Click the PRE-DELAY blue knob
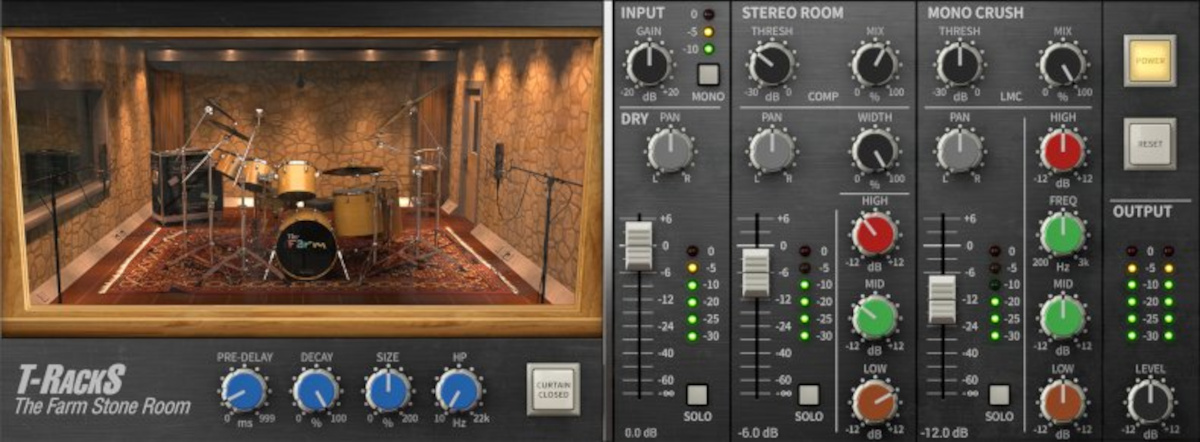The width and height of the screenshot is (1200, 442). [243, 390]
